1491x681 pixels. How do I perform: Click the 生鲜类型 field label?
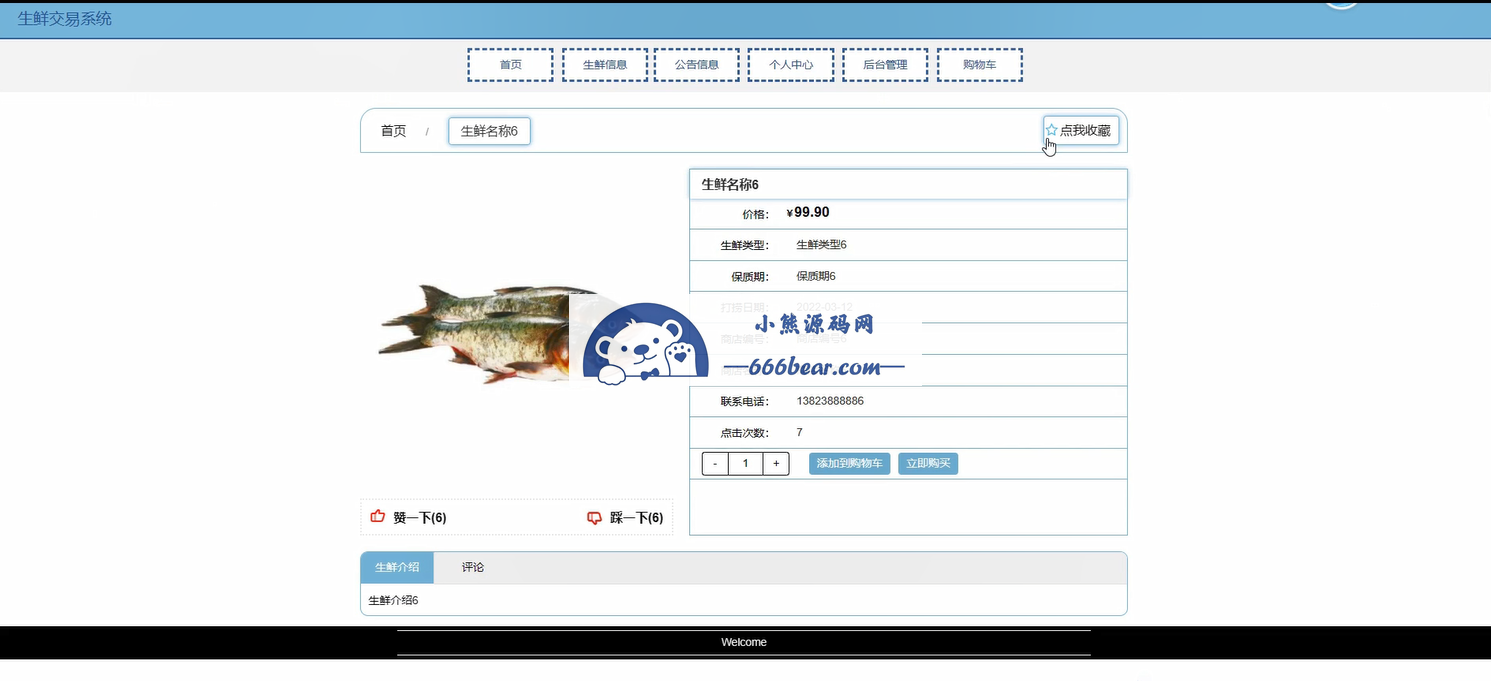pos(745,245)
